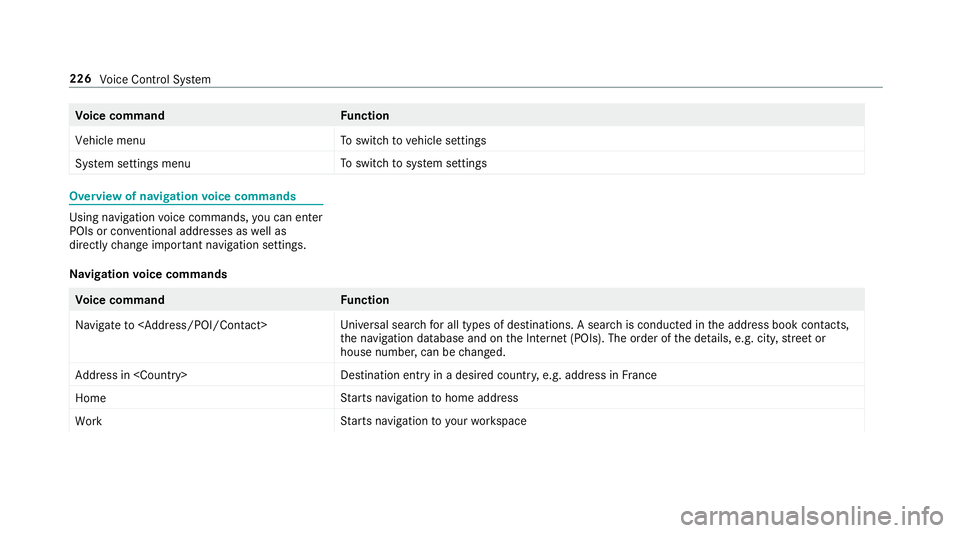The height and width of the screenshot is (533, 960).
Task: Click 'Destination entry in a desired country' text
Action: pyautogui.click(x=498, y=375)
